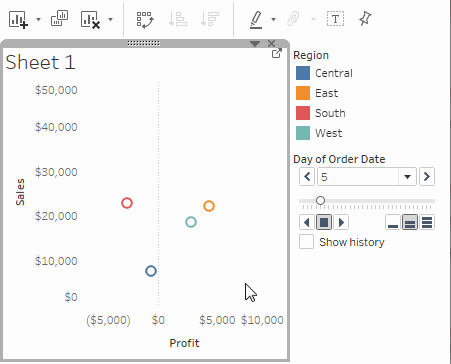Expand the Highlight tool dropdown arrow

tap(273, 19)
